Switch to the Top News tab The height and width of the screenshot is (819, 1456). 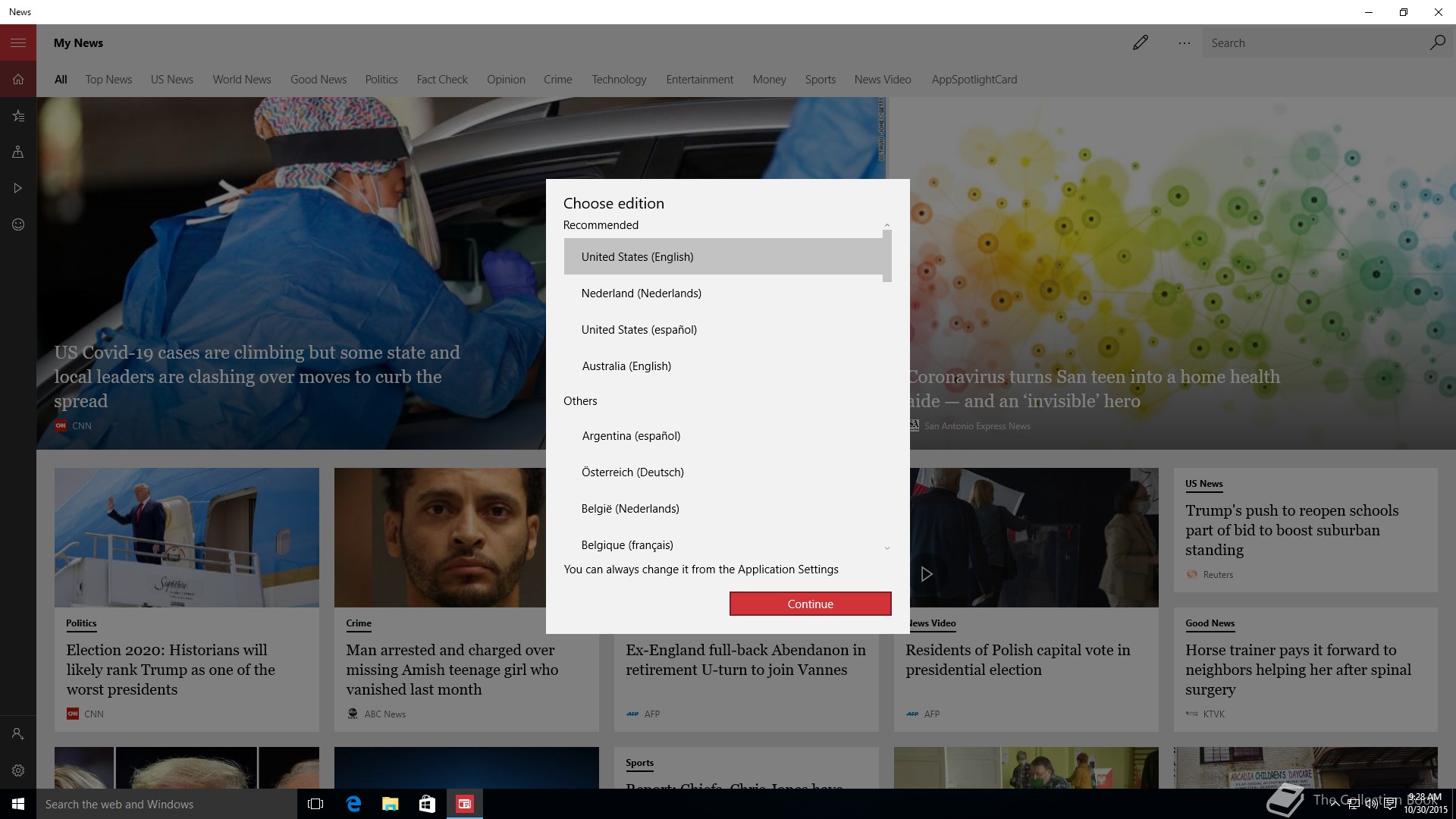(x=108, y=80)
